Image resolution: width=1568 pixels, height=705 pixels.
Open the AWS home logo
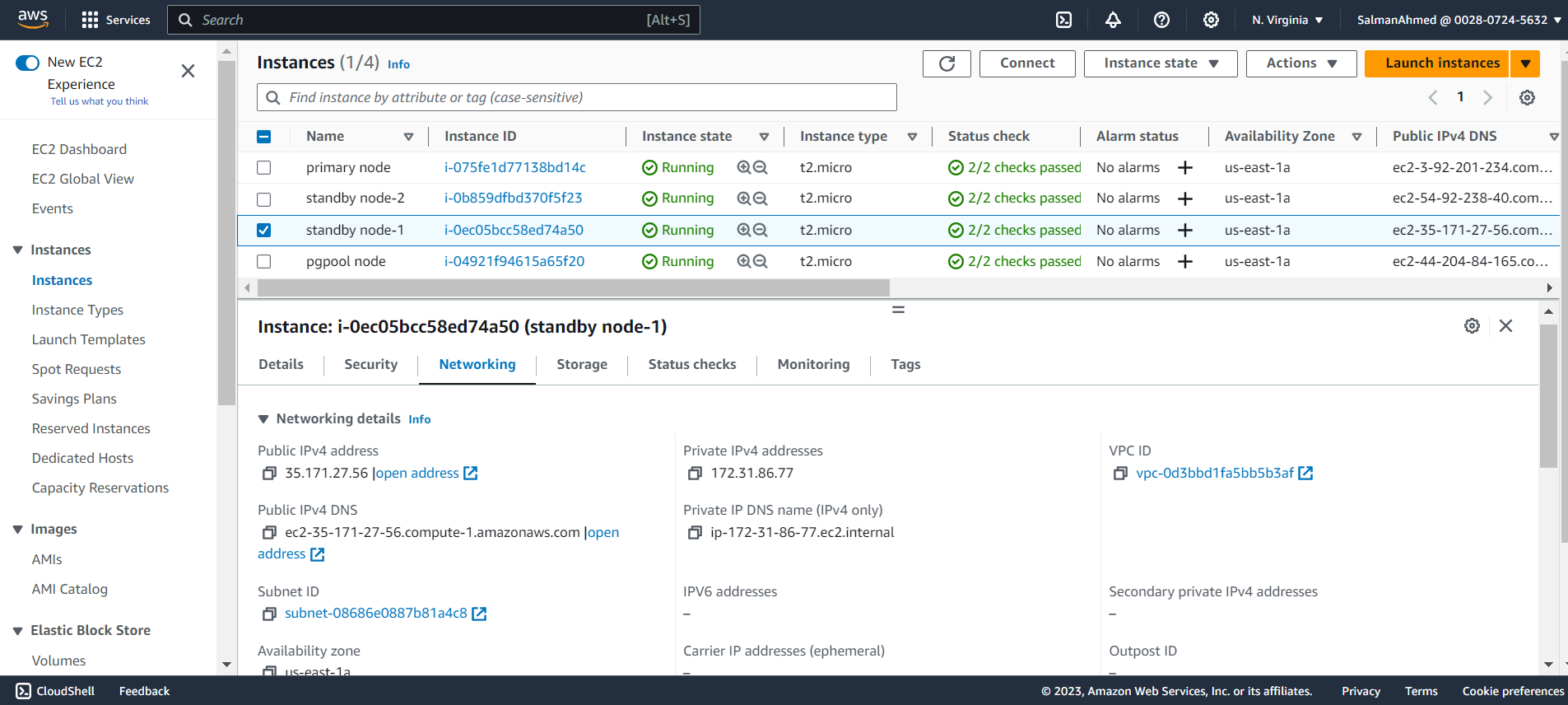point(33,19)
